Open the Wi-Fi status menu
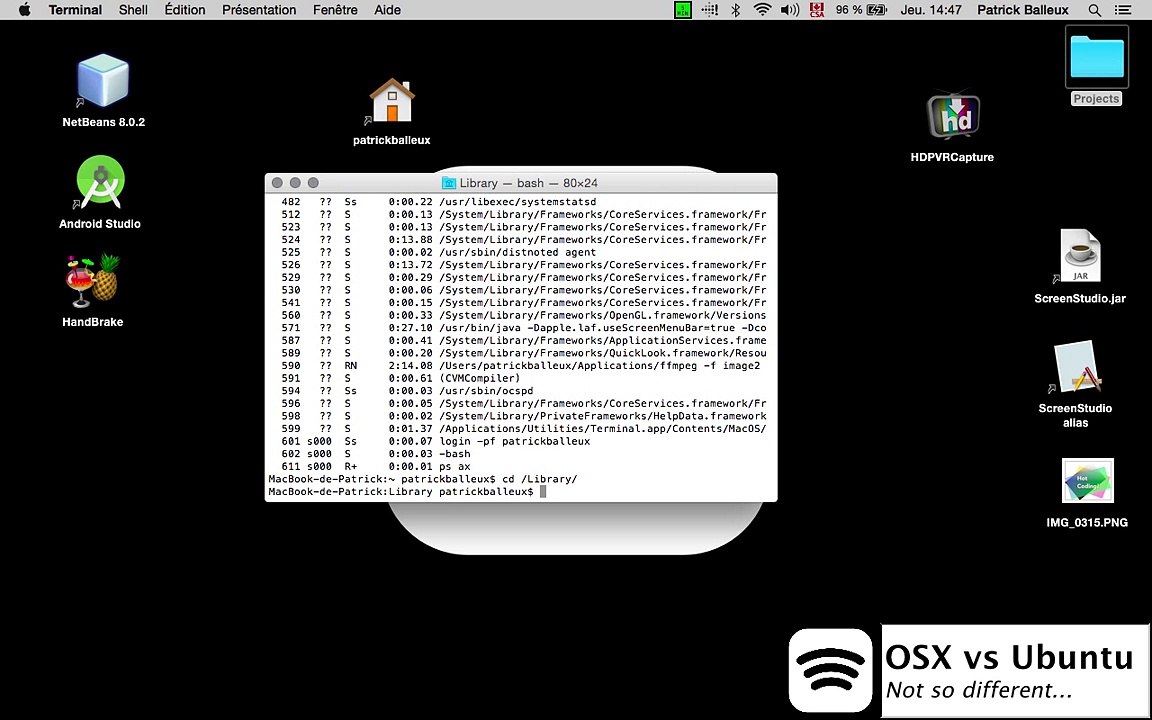 click(x=763, y=10)
